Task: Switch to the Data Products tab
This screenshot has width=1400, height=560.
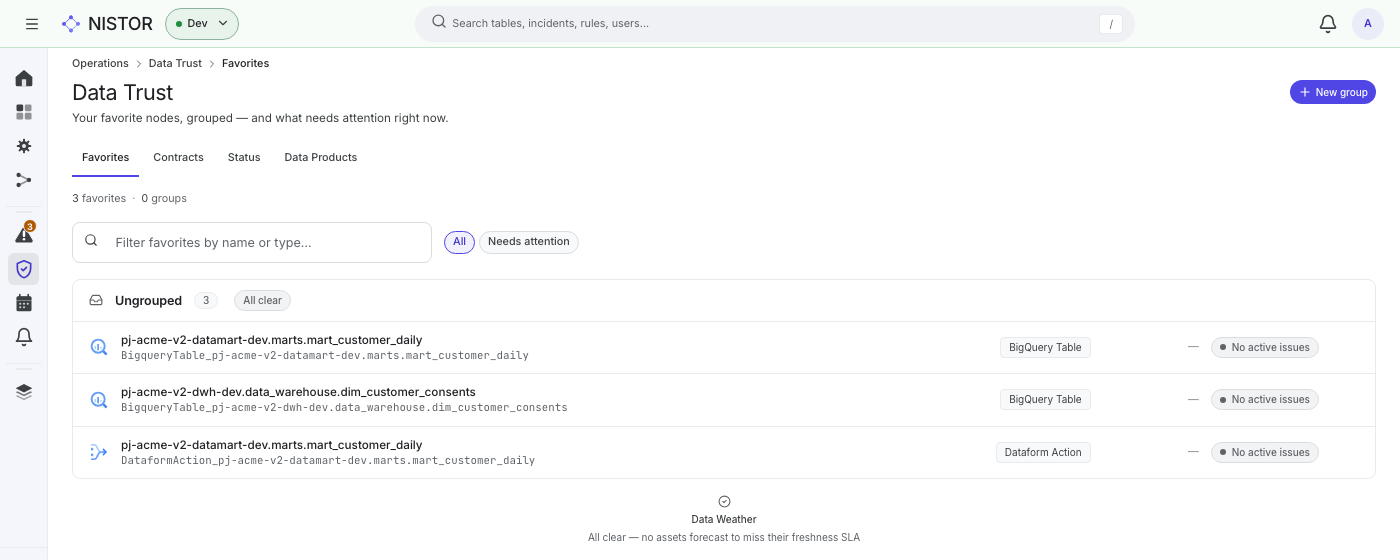Action: click(320, 157)
